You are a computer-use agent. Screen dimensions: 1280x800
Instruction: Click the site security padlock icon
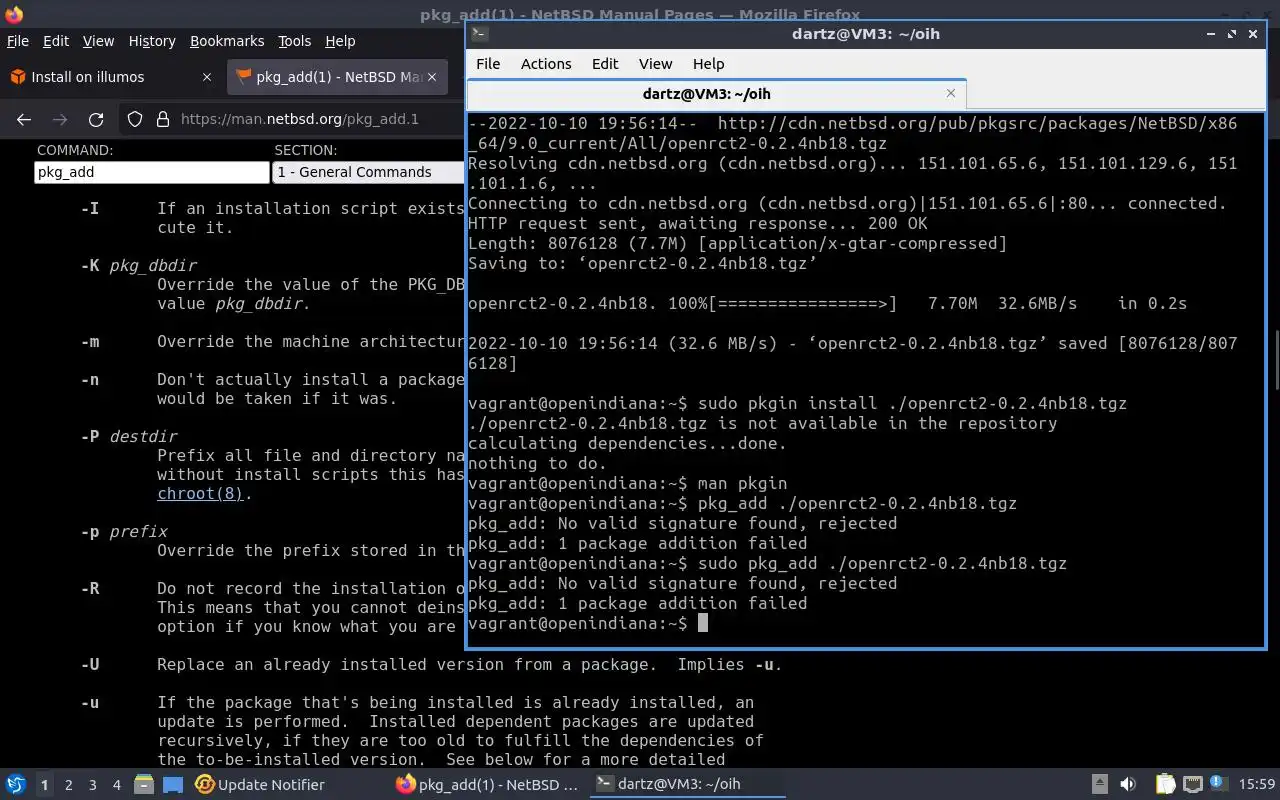163,119
